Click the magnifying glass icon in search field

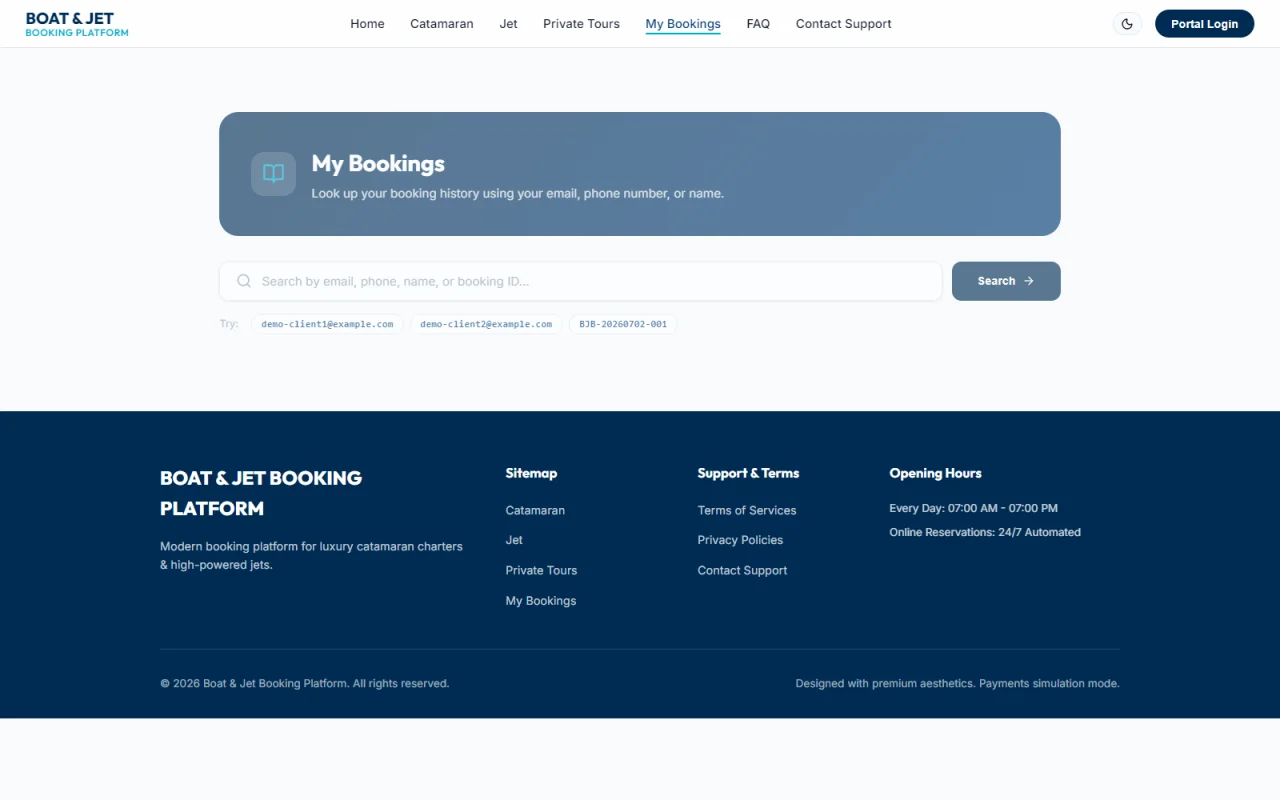244,281
